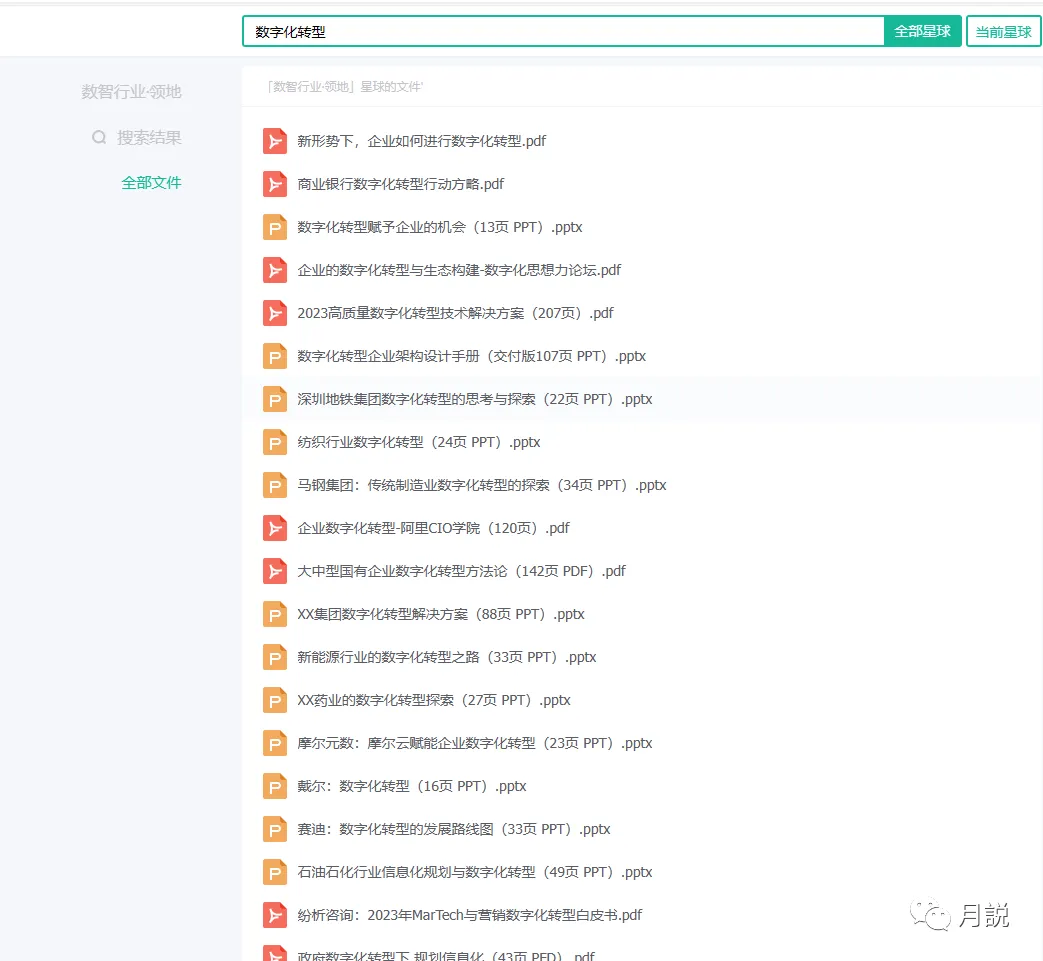Click the search magnifier icon beside 搜索结果
The height and width of the screenshot is (961, 1043).
[99, 138]
